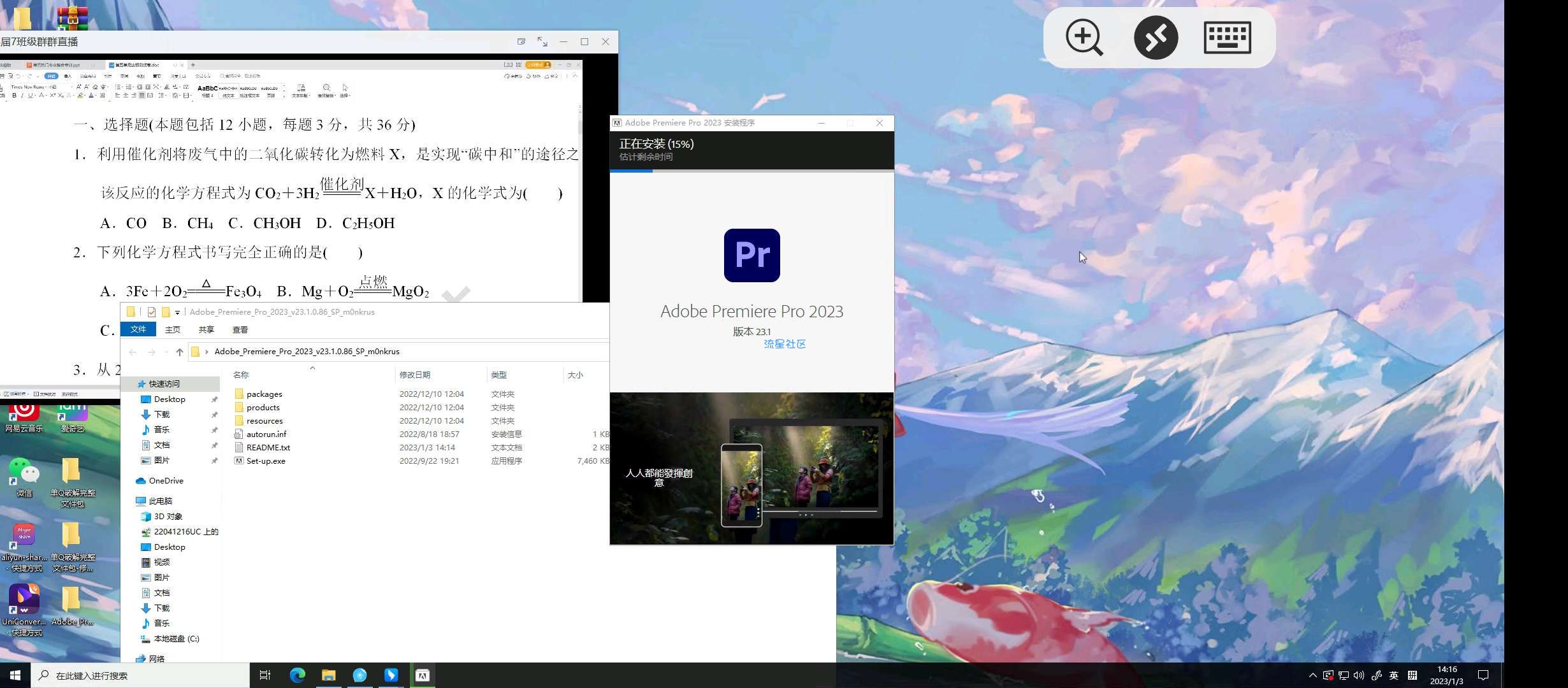
Task: Toggle bold in the WPS document toolbar
Action: point(14,96)
